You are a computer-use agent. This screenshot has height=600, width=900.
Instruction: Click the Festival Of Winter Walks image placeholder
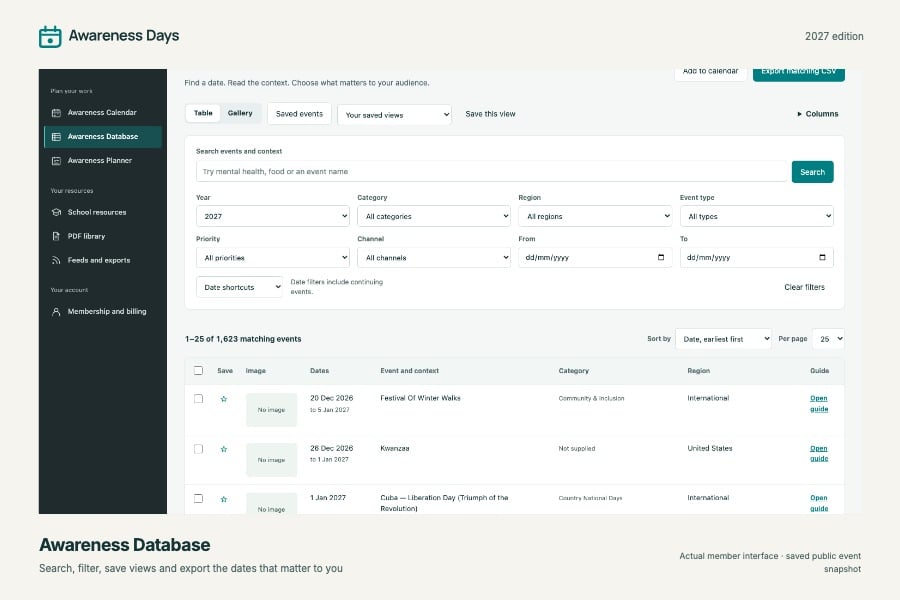click(271, 410)
